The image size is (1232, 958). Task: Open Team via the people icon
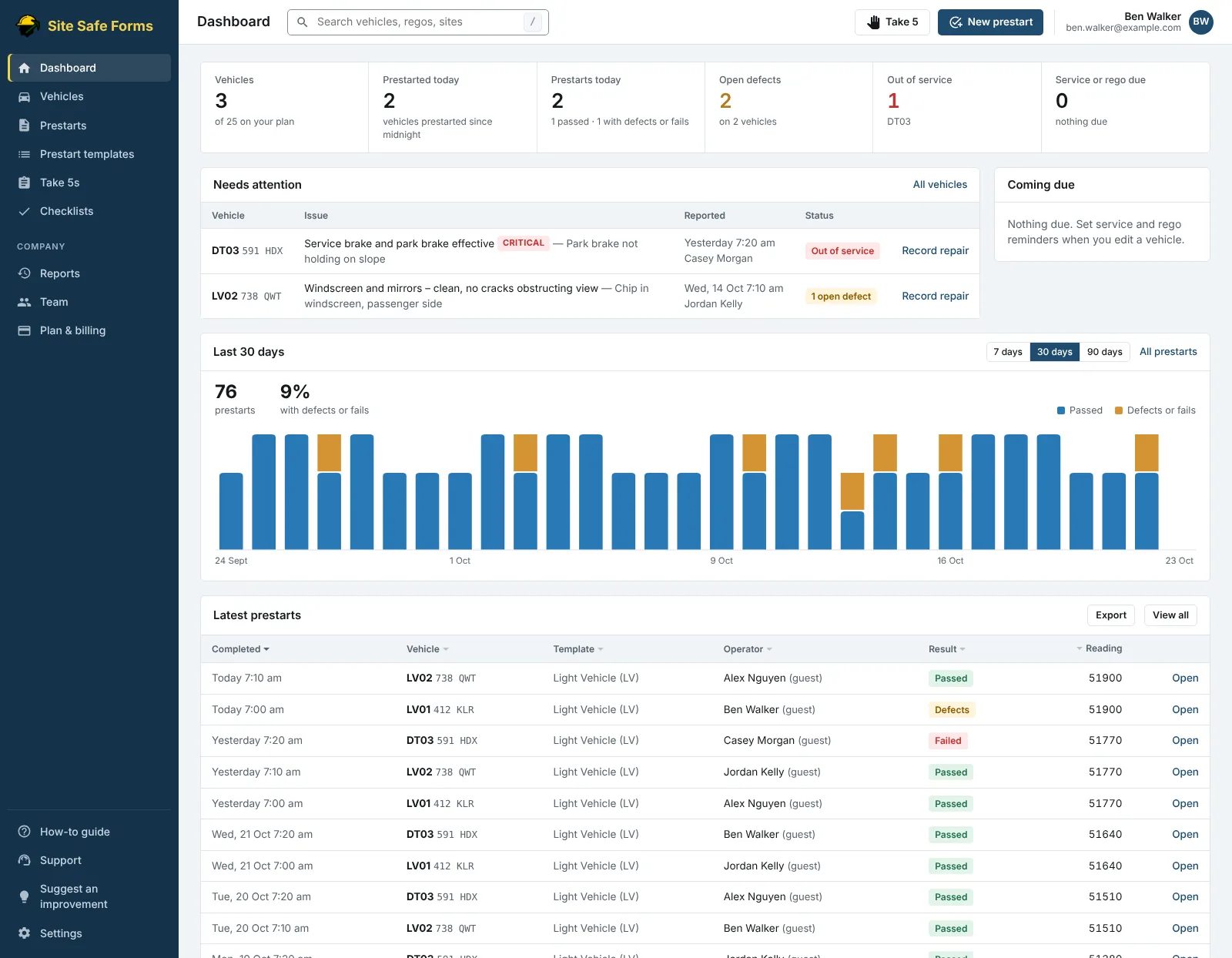point(25,302)
